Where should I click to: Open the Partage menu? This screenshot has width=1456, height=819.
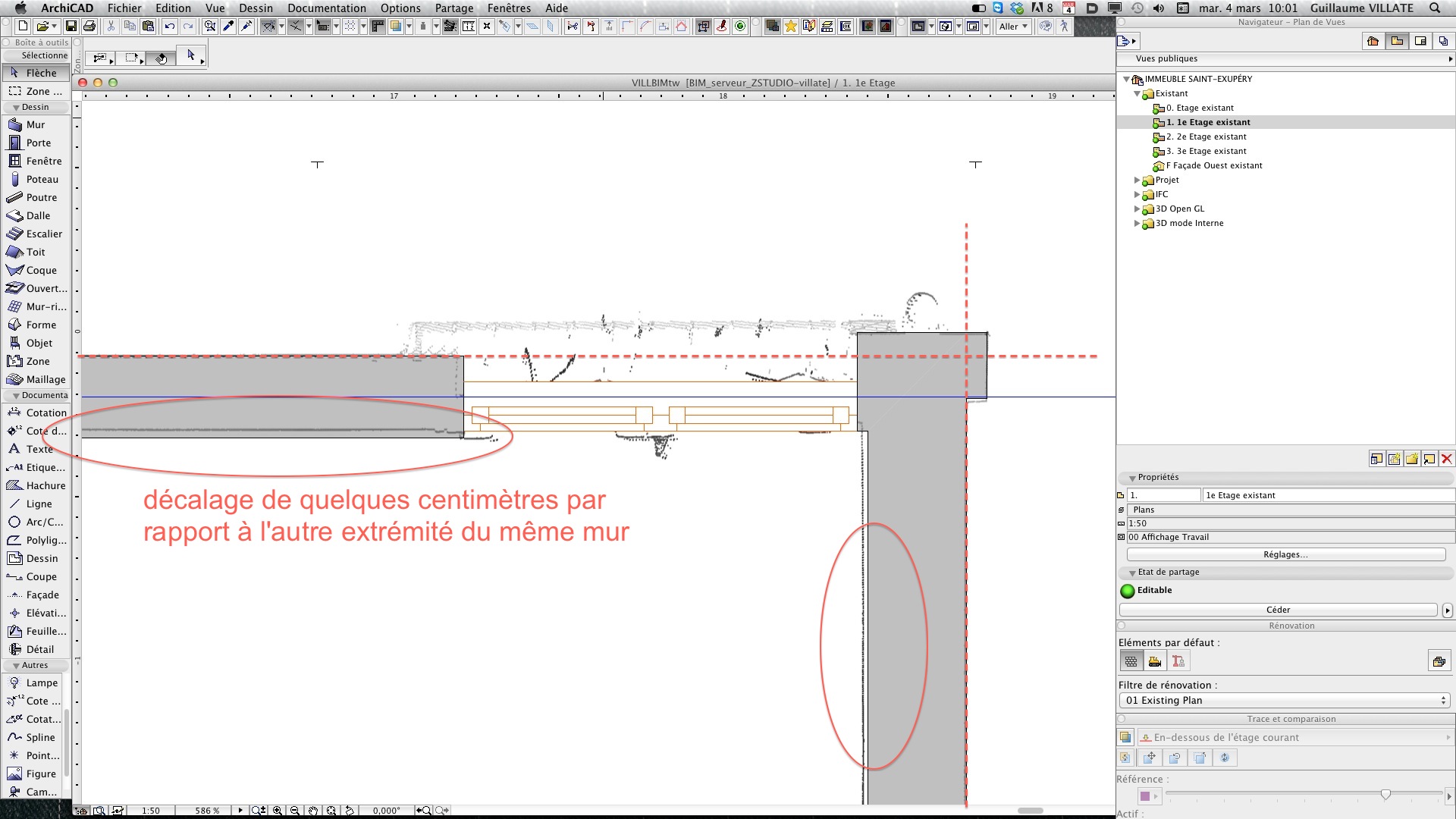(453, 8)
